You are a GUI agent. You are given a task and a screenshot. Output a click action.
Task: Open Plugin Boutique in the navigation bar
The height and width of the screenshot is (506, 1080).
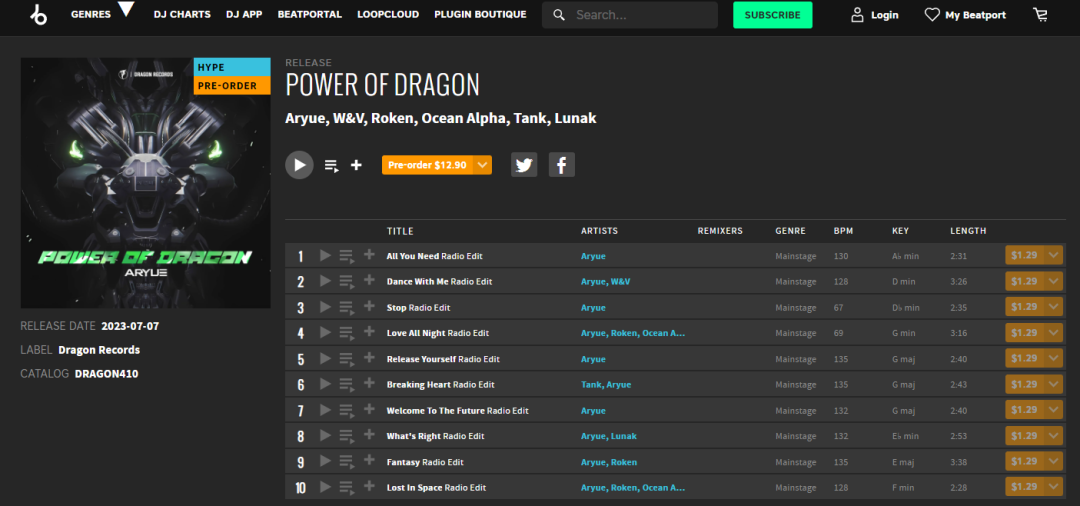[x=480, y=14]
